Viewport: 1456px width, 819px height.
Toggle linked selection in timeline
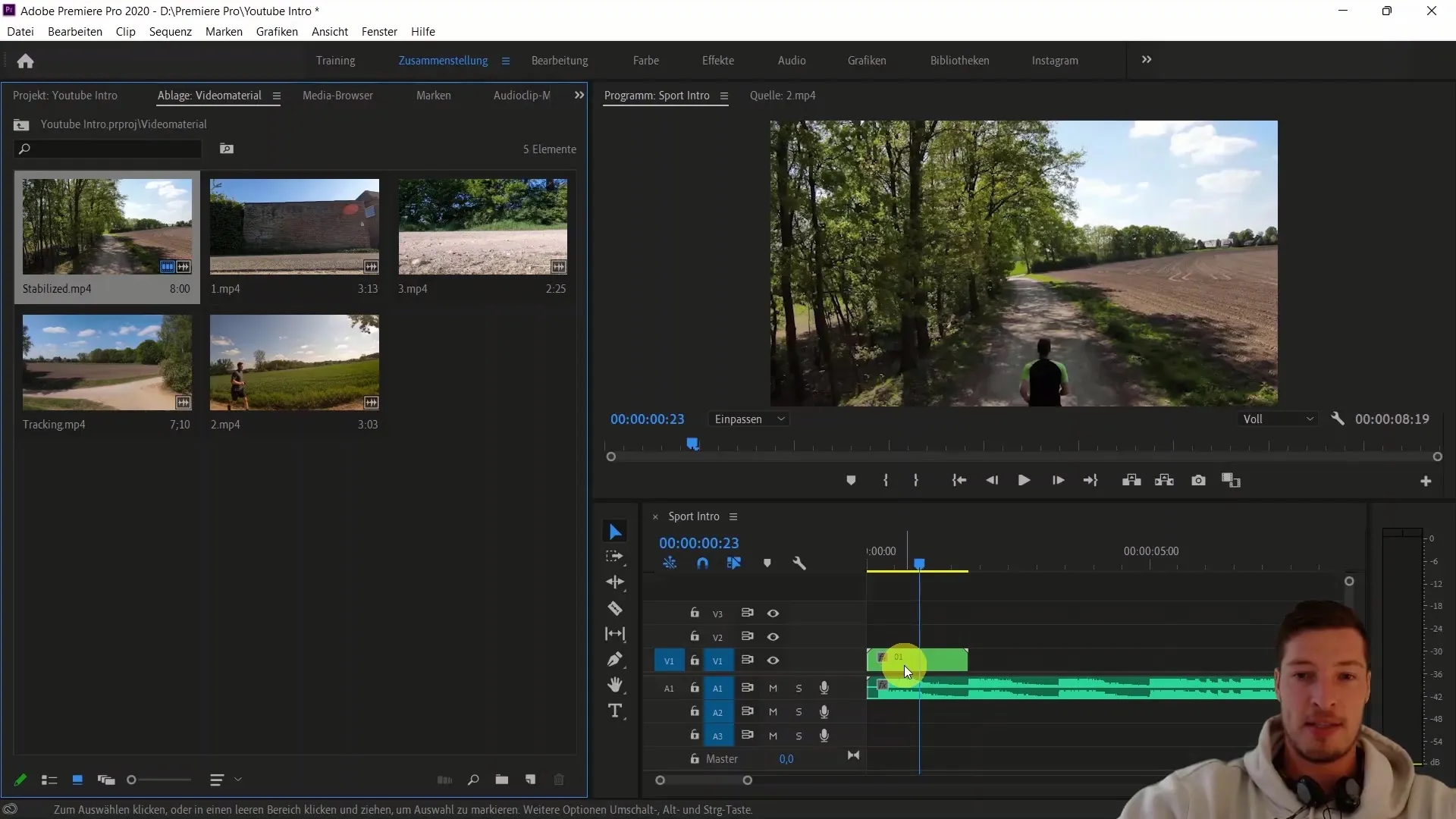coord(734,563)
